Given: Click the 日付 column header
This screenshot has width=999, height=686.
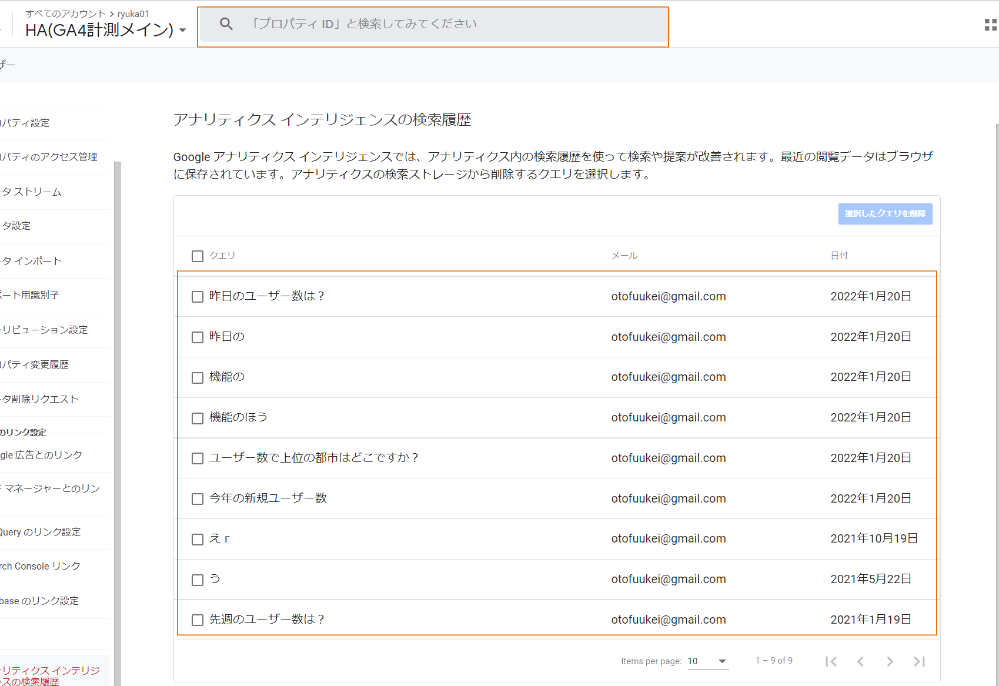Looking at the screenshot, I should pos(839,255).
